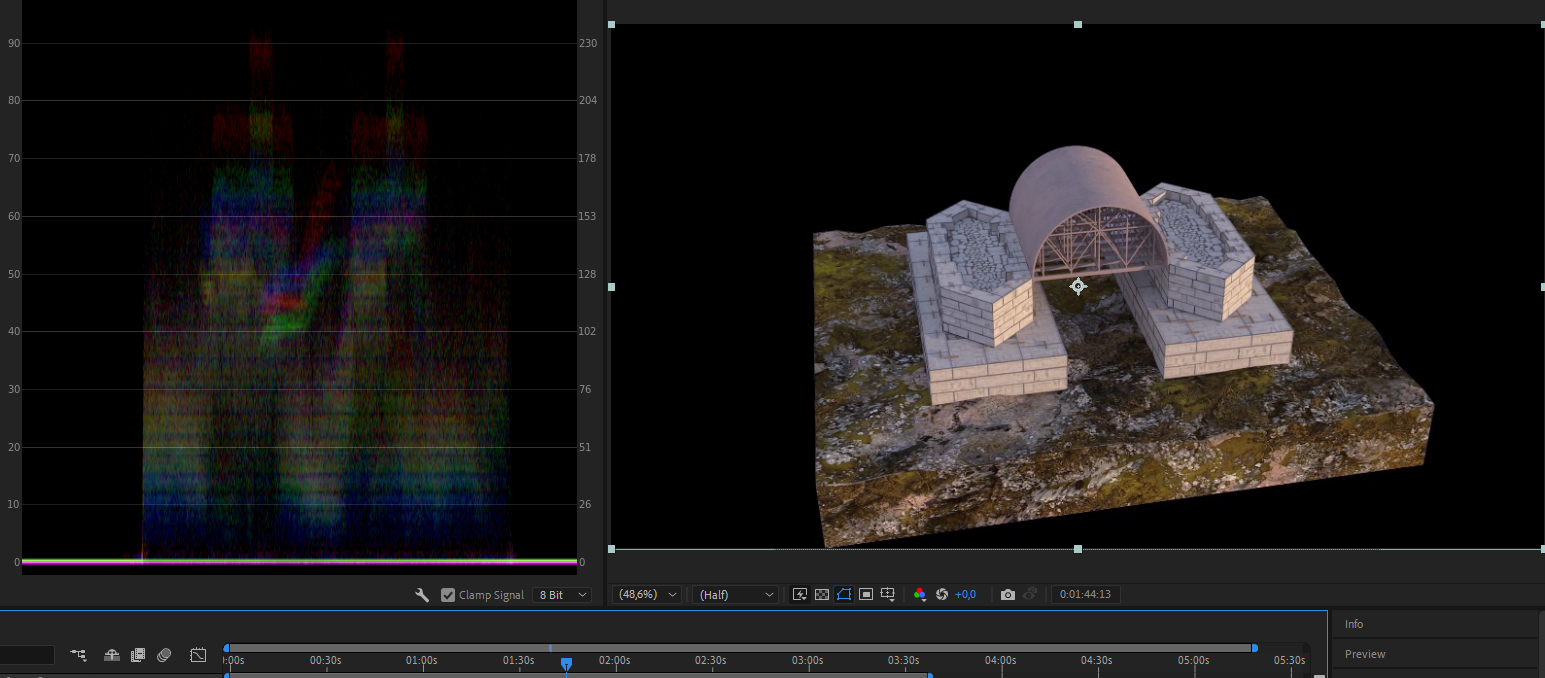Click the timeline Graph Editor icon

[x=198, y=655]
